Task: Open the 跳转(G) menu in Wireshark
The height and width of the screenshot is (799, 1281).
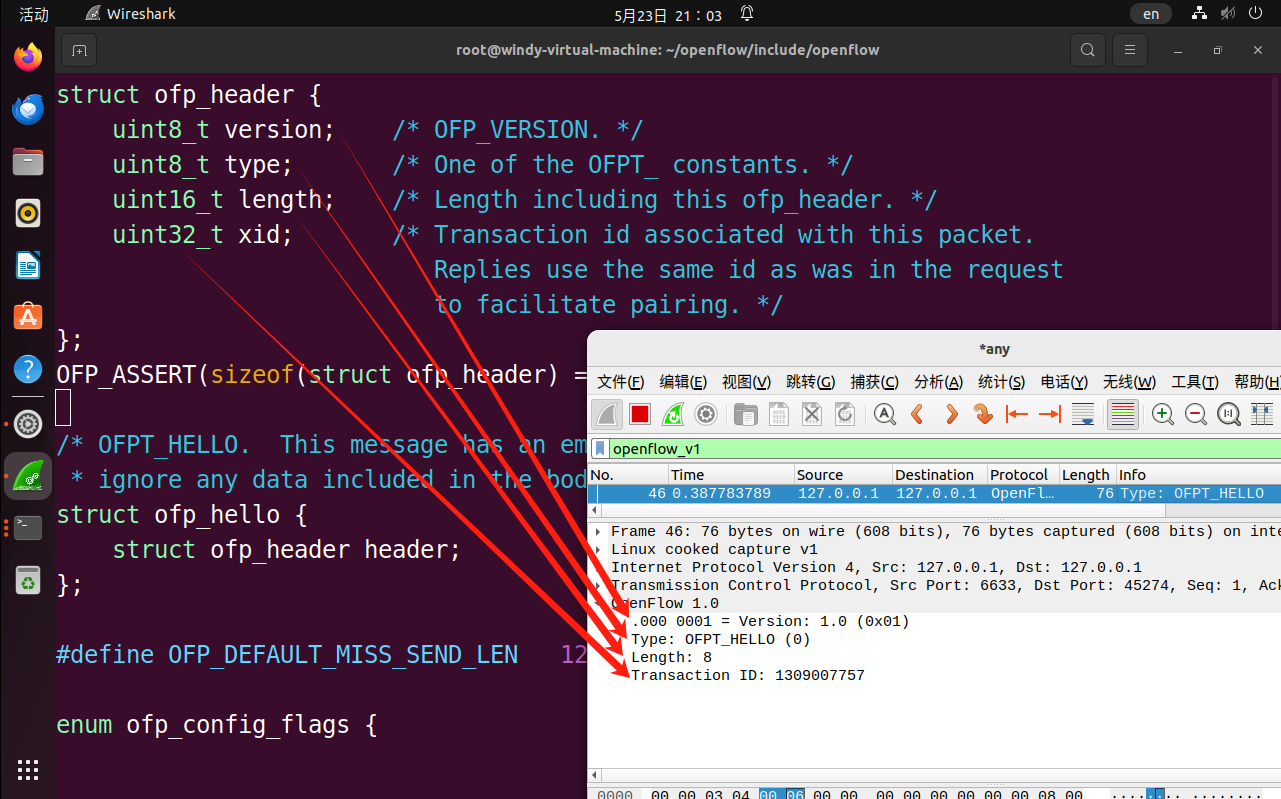Action: (x=810, y=382)
